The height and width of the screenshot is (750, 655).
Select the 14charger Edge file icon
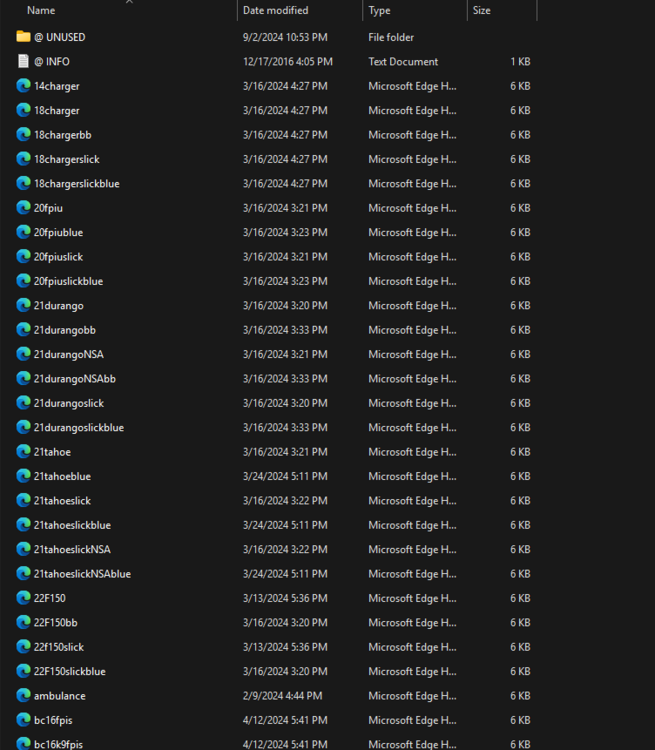click(23, 86)
